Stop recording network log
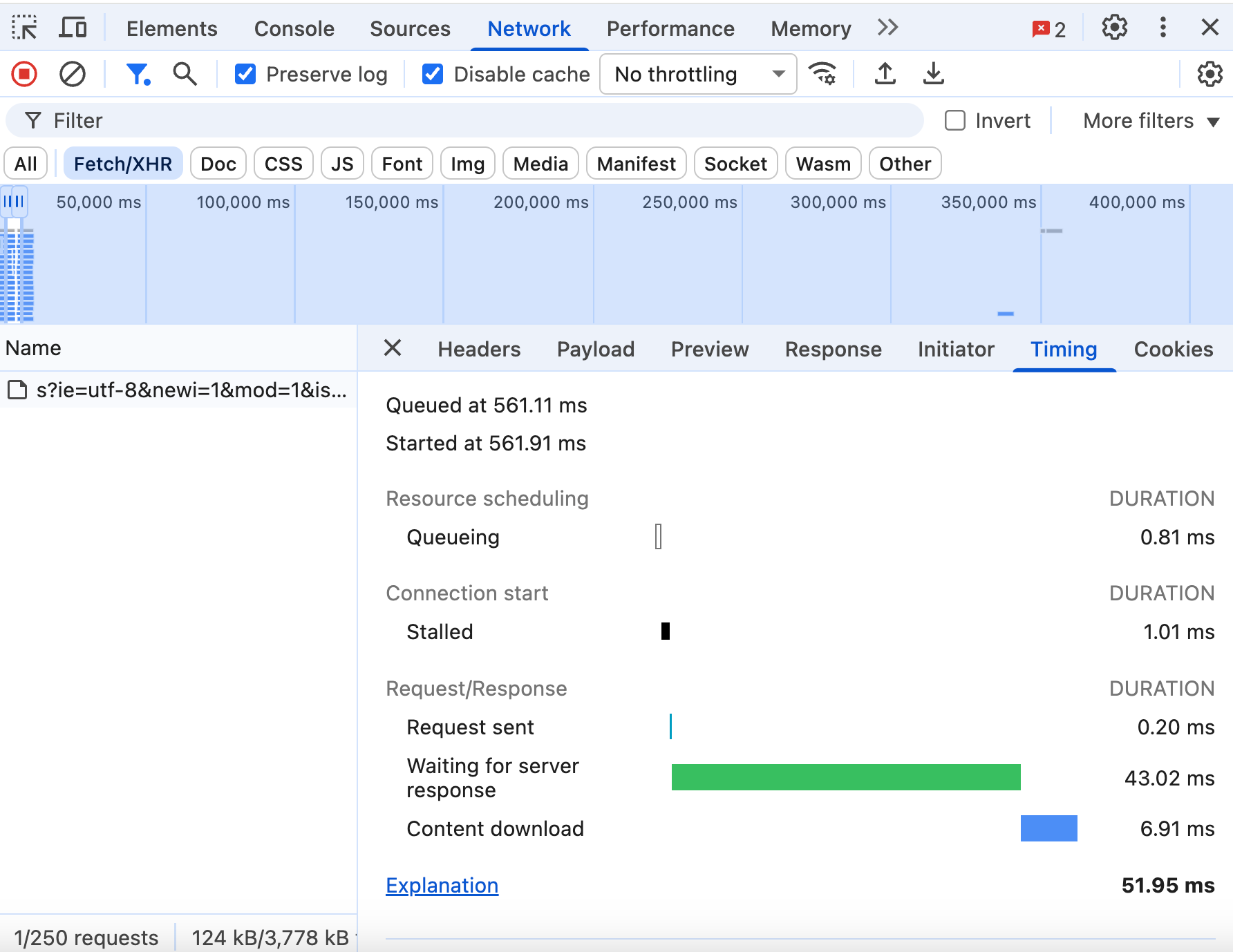 (24, 74)
